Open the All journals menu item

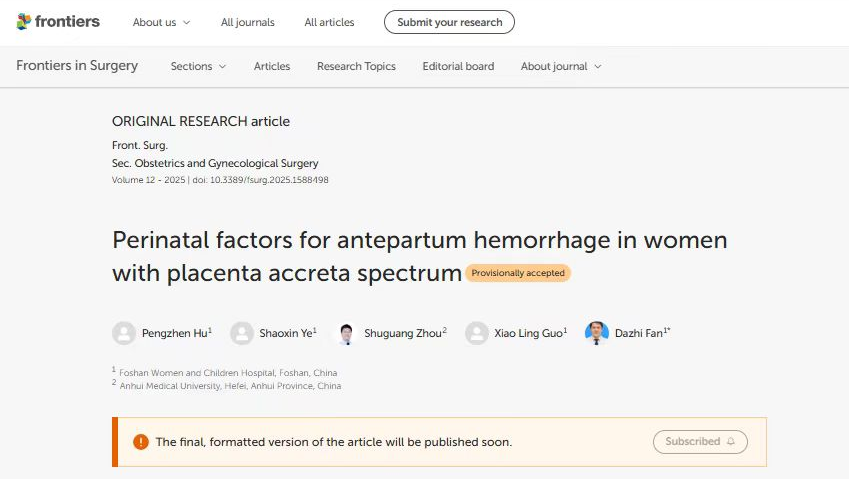click(x=248, y=22)
